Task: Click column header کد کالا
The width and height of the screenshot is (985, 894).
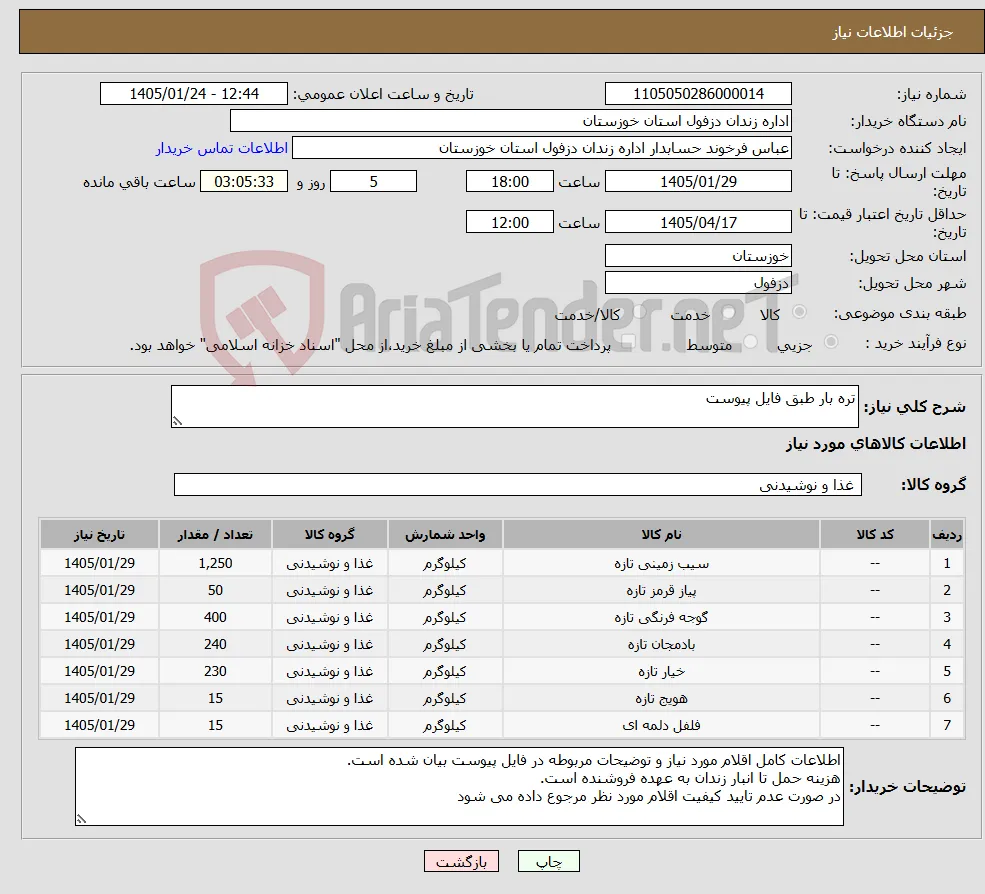Action: pos(874,535)
